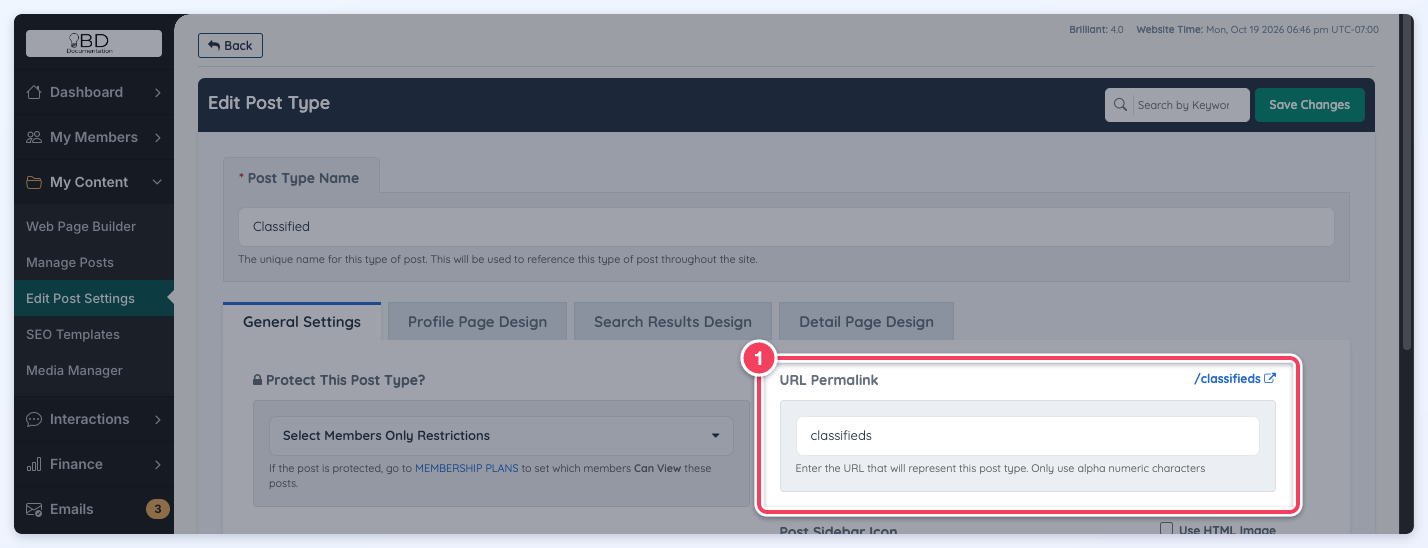Click the URL Permalink field with classifieds

click(1027, 436)
